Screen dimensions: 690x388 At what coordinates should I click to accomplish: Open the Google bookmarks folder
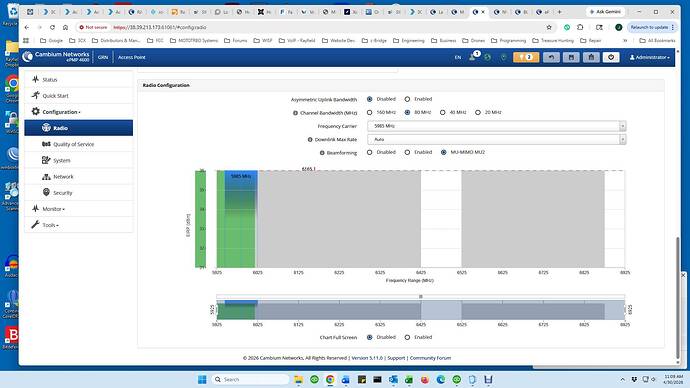(x=51, y=40)
